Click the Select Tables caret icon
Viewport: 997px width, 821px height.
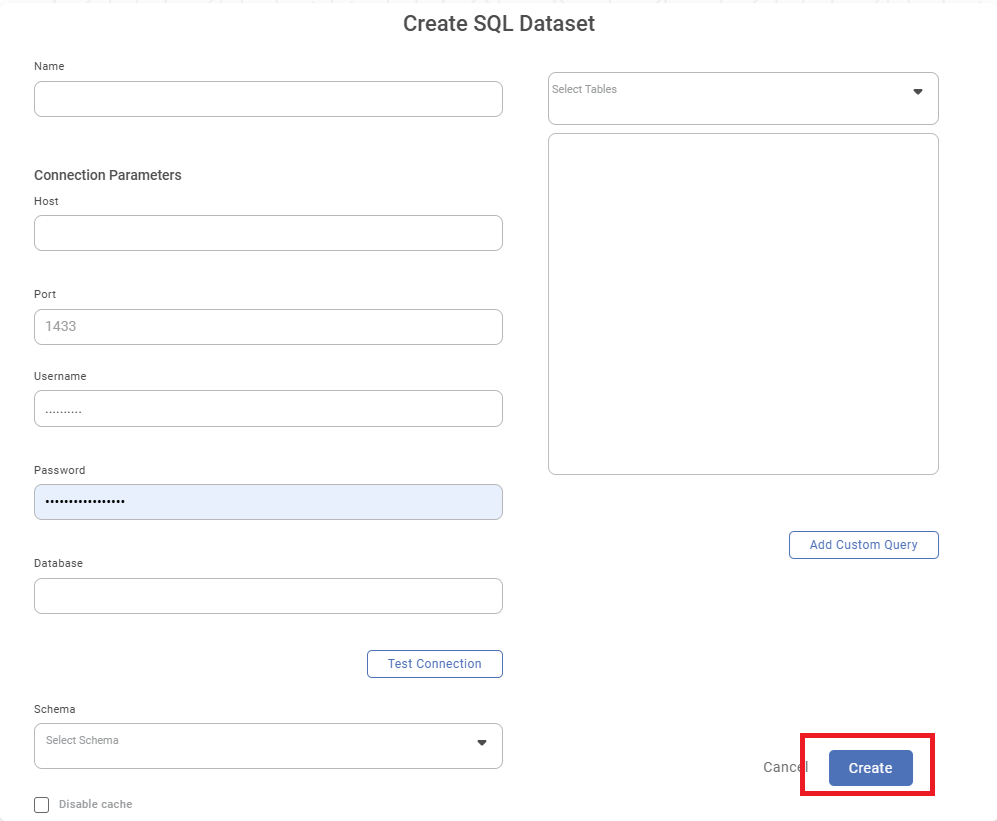coord(917,92)
